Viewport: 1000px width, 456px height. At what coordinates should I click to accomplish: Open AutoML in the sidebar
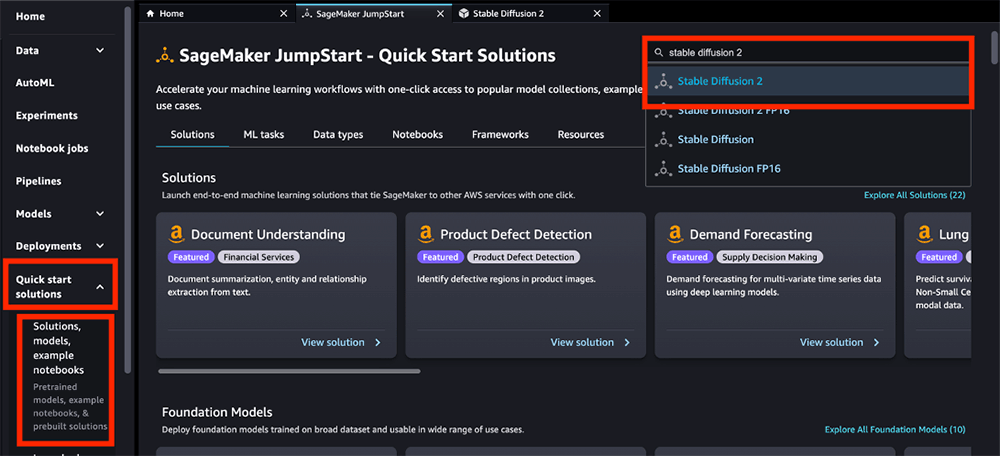(34, 83)
